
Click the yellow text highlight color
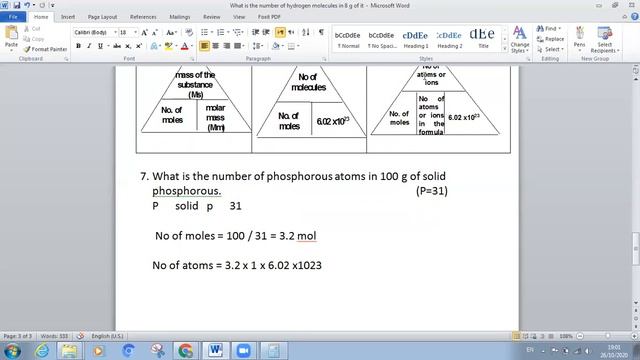click(x=168, y=46)
